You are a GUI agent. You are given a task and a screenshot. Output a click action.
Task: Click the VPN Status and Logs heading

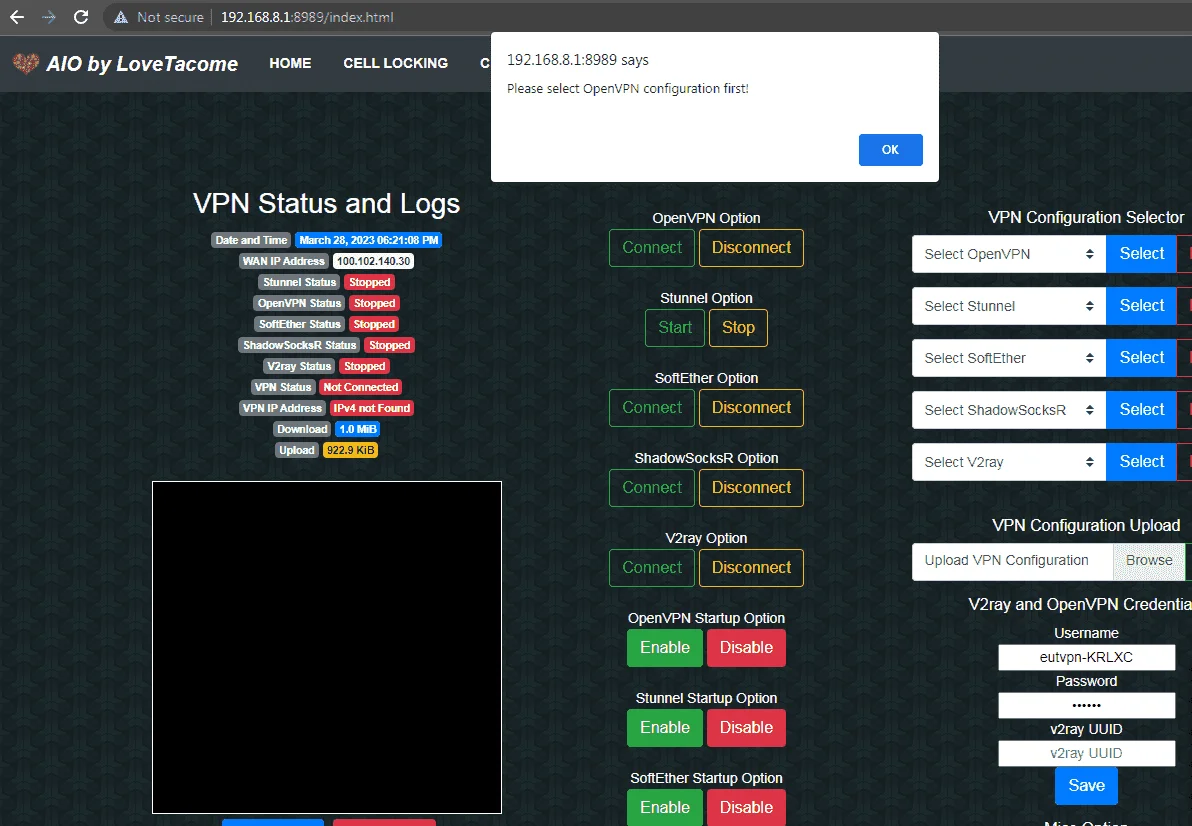pyautogui.click(x=326, y=204)
